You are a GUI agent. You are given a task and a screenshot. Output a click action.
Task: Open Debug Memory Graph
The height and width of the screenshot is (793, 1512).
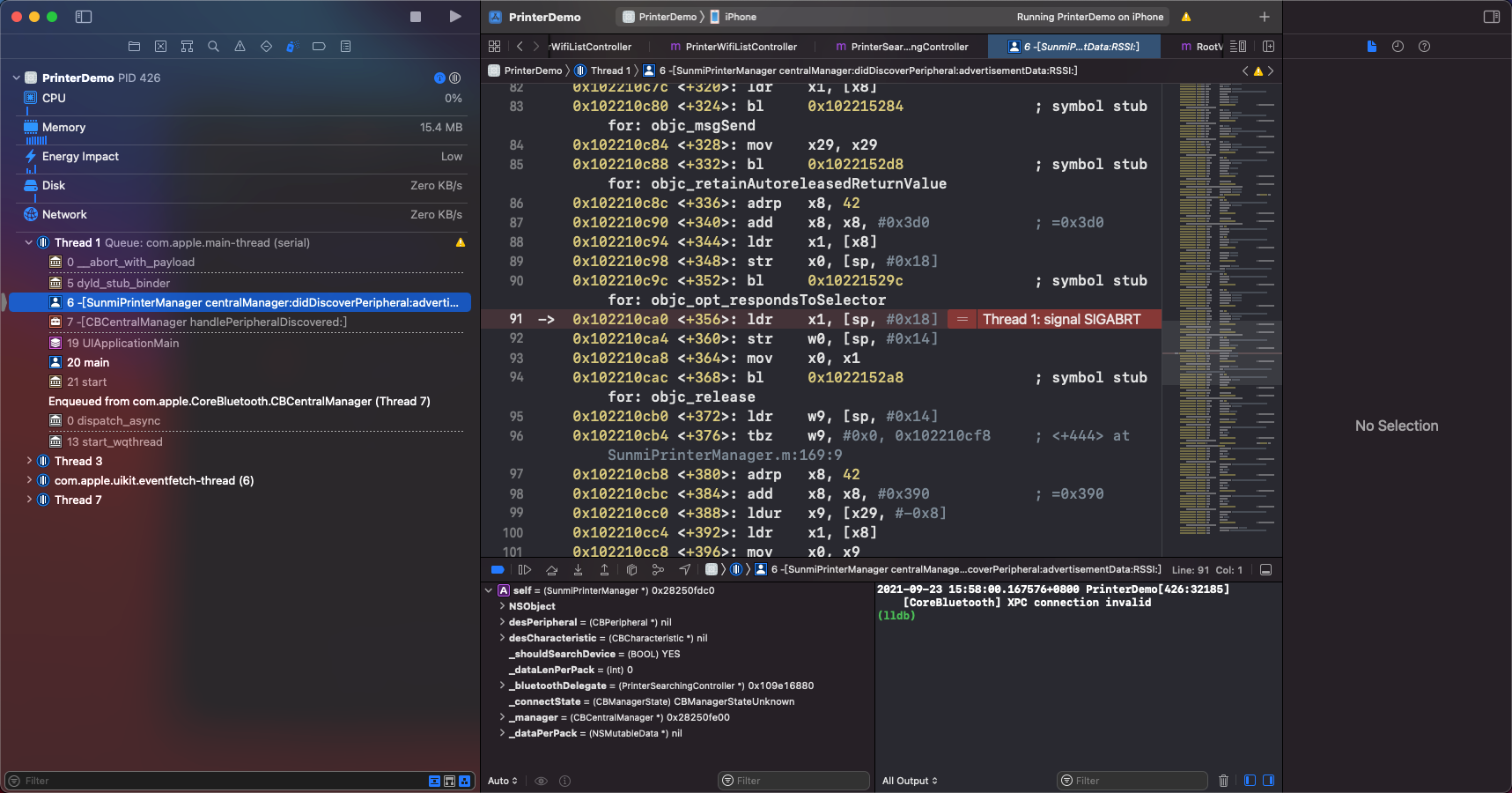pos(658,570)
